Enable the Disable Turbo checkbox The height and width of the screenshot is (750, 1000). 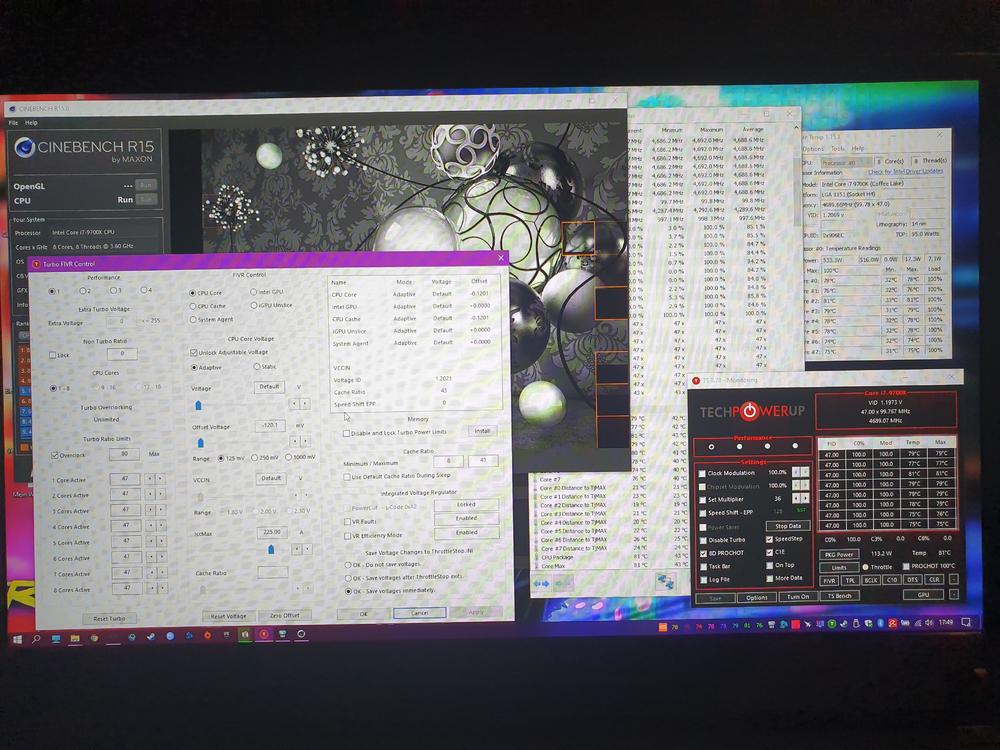point(702,540)
